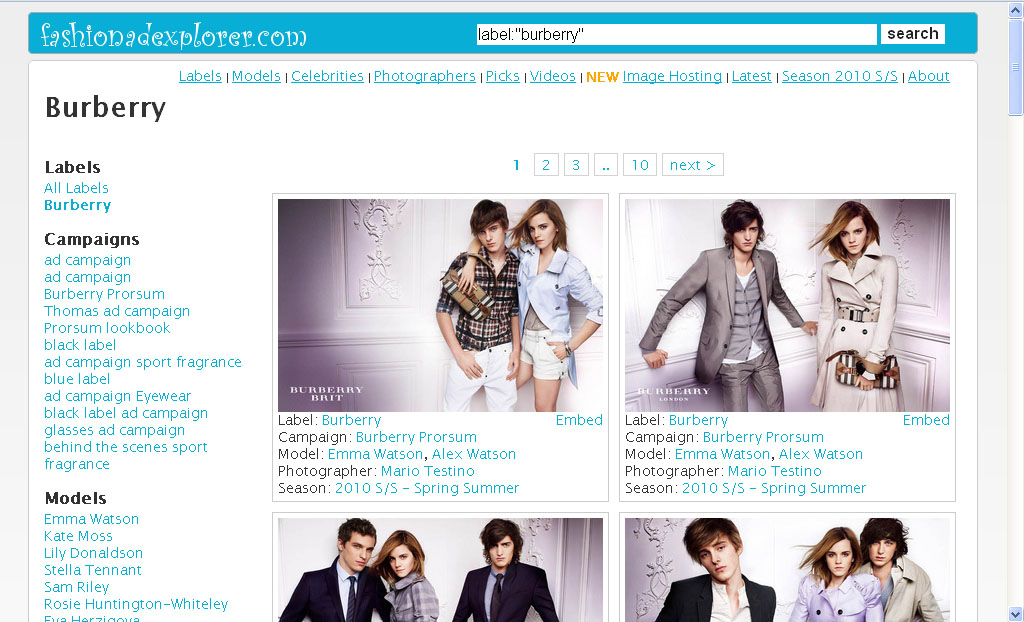Screen dimensions: 1024x622
Task: Open glasses ad campaign link
Action: tap(114, 430)
